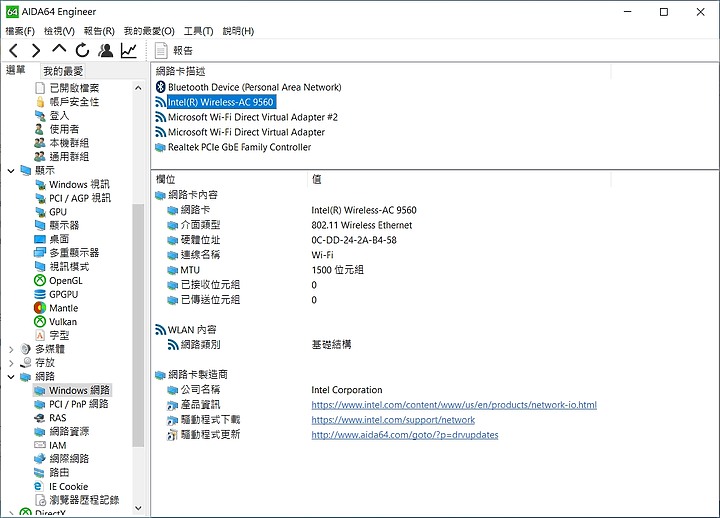Image resolution: width=720 pixels, height=518 pixels.
Task: Open Windows 視訊 in the tree
Action: pyautogui.click(x=73, y=184)
